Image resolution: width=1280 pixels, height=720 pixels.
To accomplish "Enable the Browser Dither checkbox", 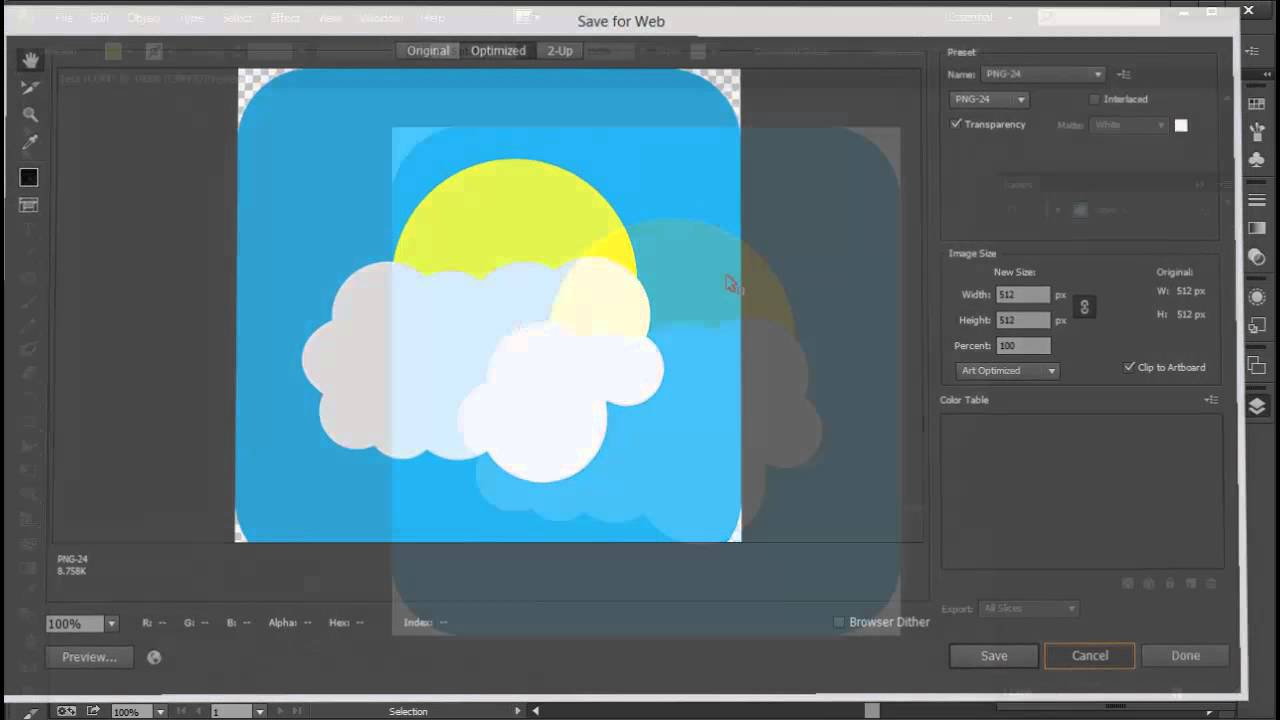I will 839,622.
